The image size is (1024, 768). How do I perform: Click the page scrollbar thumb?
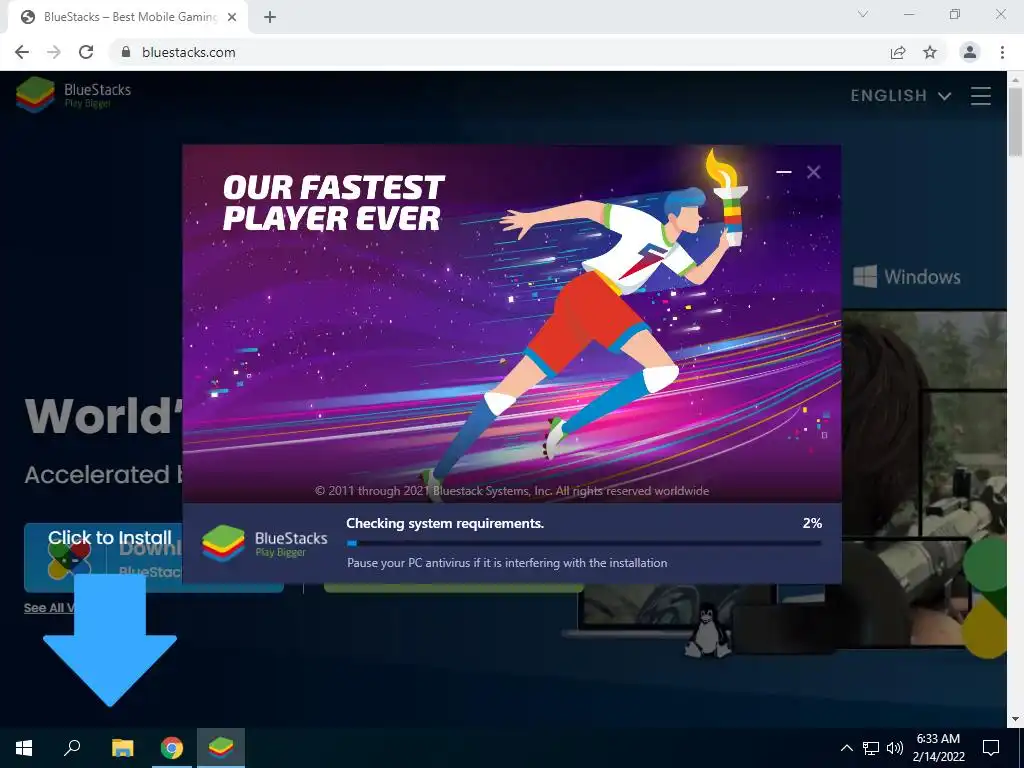tap(1015, 121)
